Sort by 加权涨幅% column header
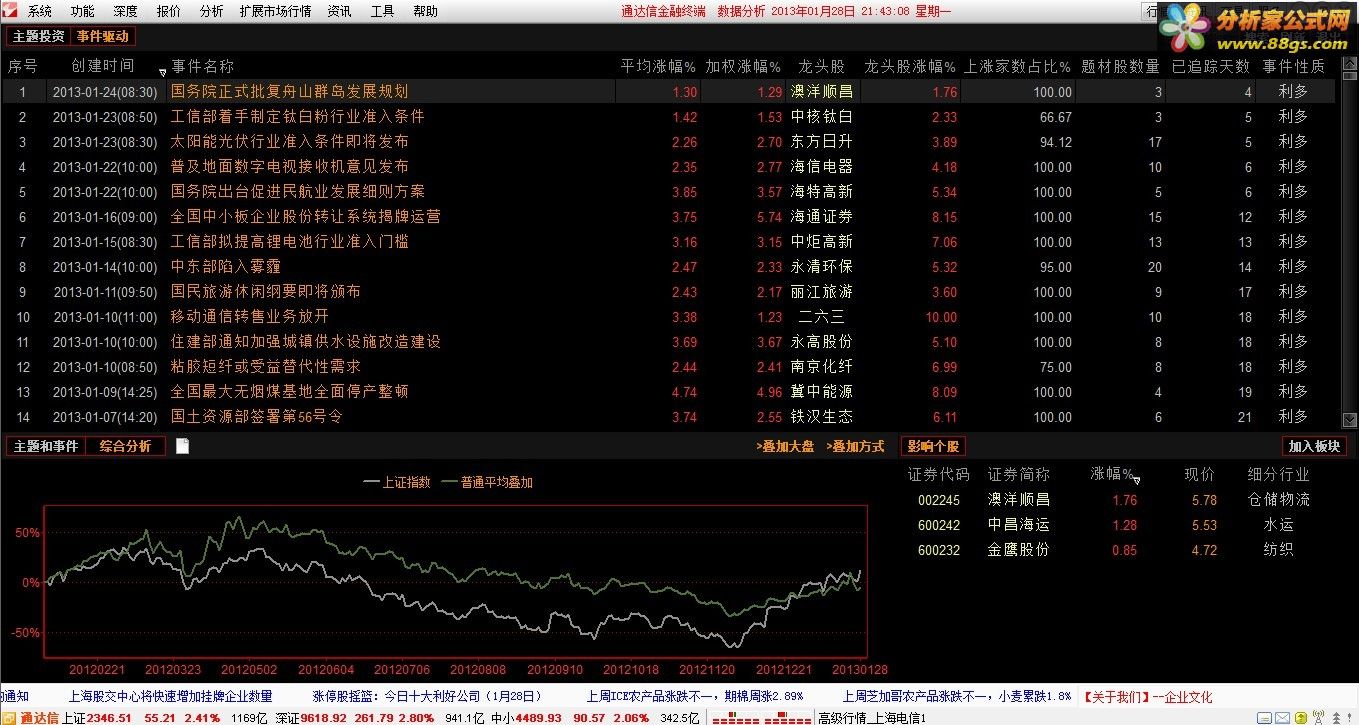Viewport: 1359px width, 725px height. (743, 66)
